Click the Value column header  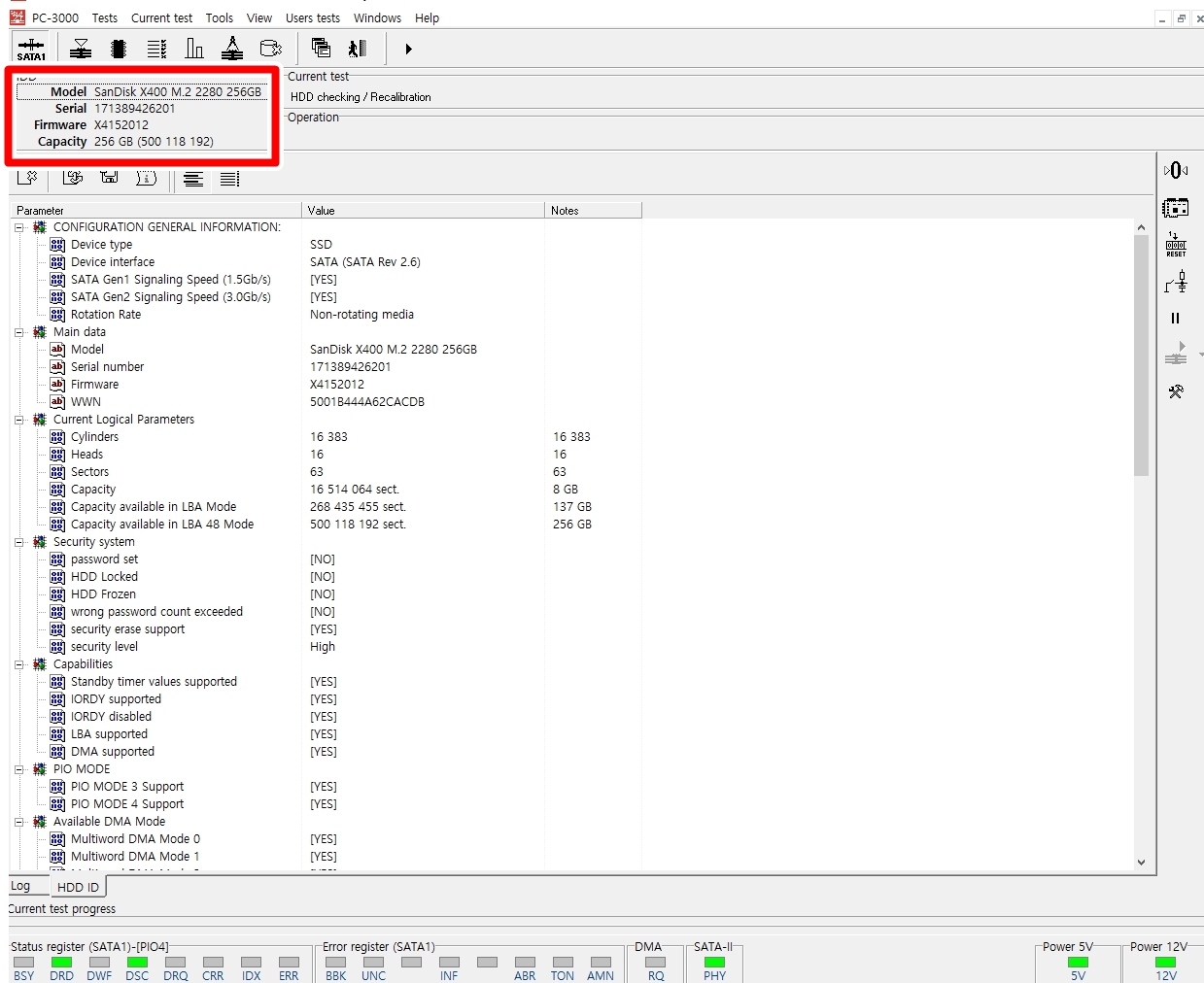[423, 210]
